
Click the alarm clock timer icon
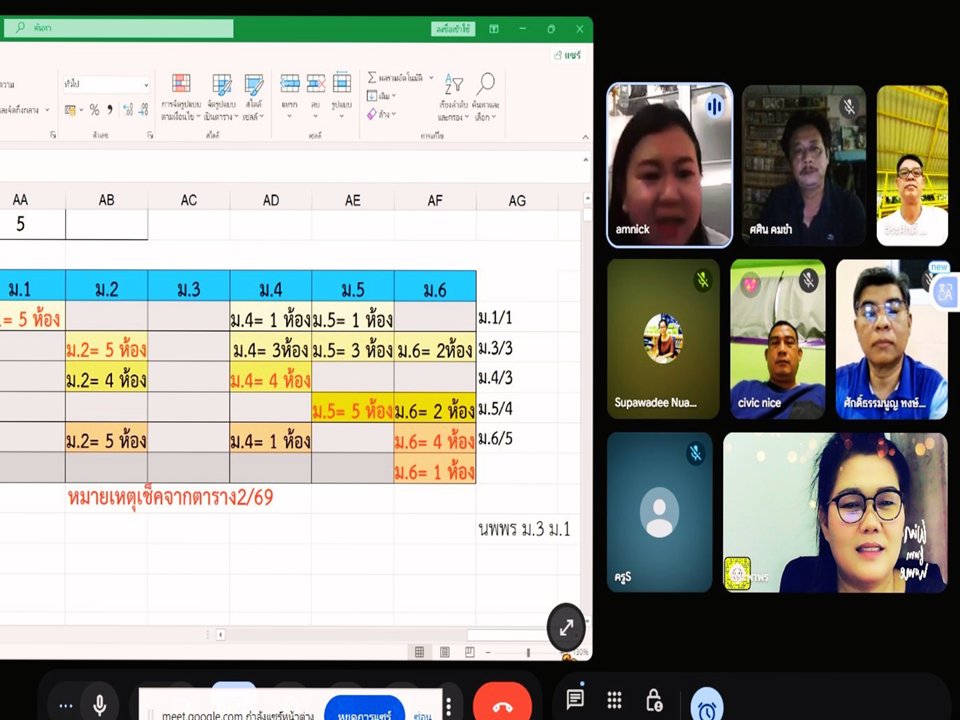pos(707,707)
